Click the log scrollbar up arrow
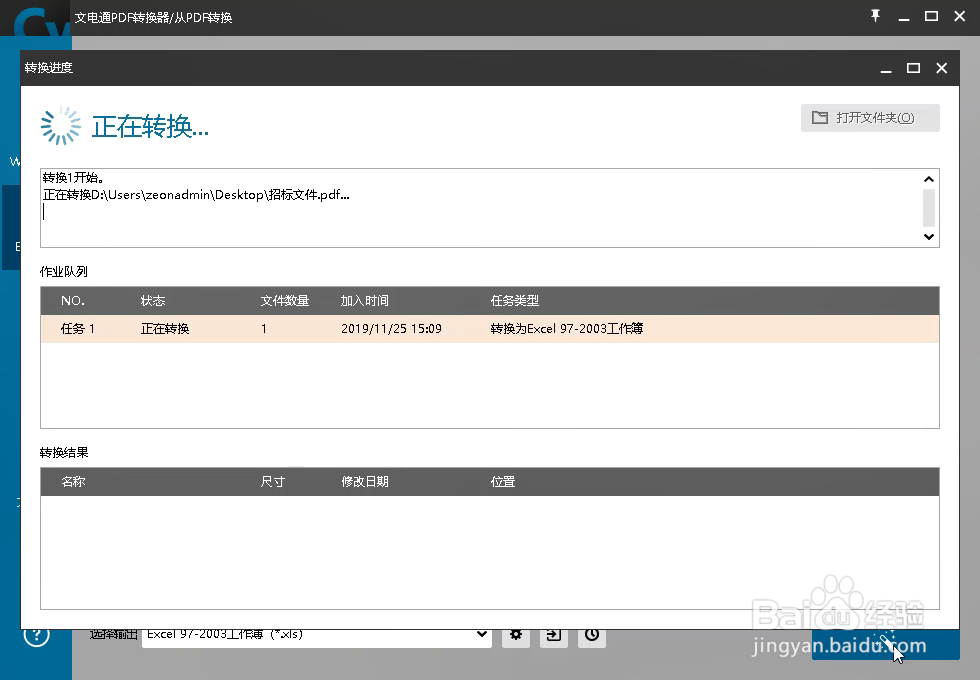Image resolution: width=980 pixels, height=680 pixels. (x=929, y=179)
